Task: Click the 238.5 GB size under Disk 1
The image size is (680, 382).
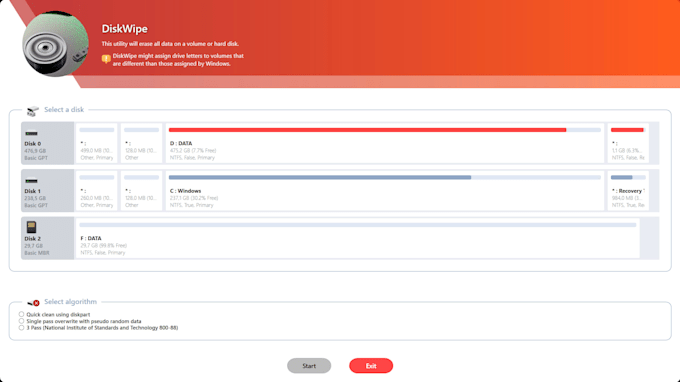Action: 35,198
